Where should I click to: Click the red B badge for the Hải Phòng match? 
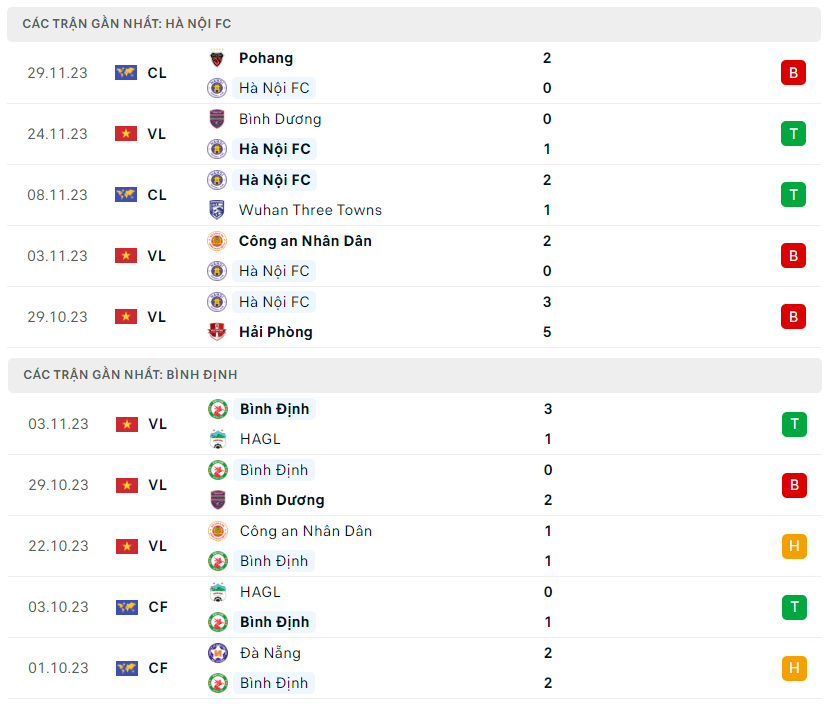pyautogui.click(x=793, y=317)
